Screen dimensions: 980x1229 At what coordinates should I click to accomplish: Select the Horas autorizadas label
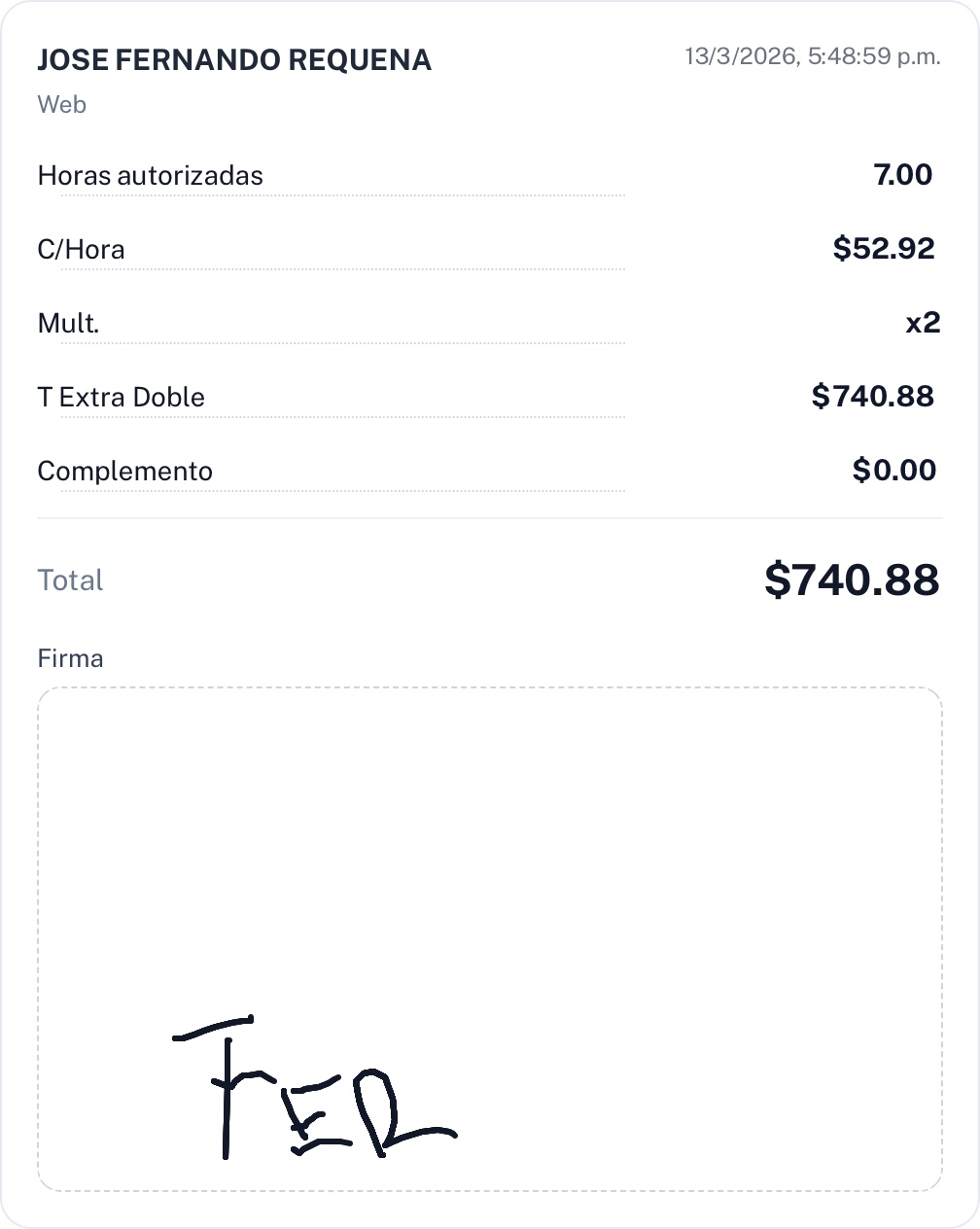[x=151, y=176]
